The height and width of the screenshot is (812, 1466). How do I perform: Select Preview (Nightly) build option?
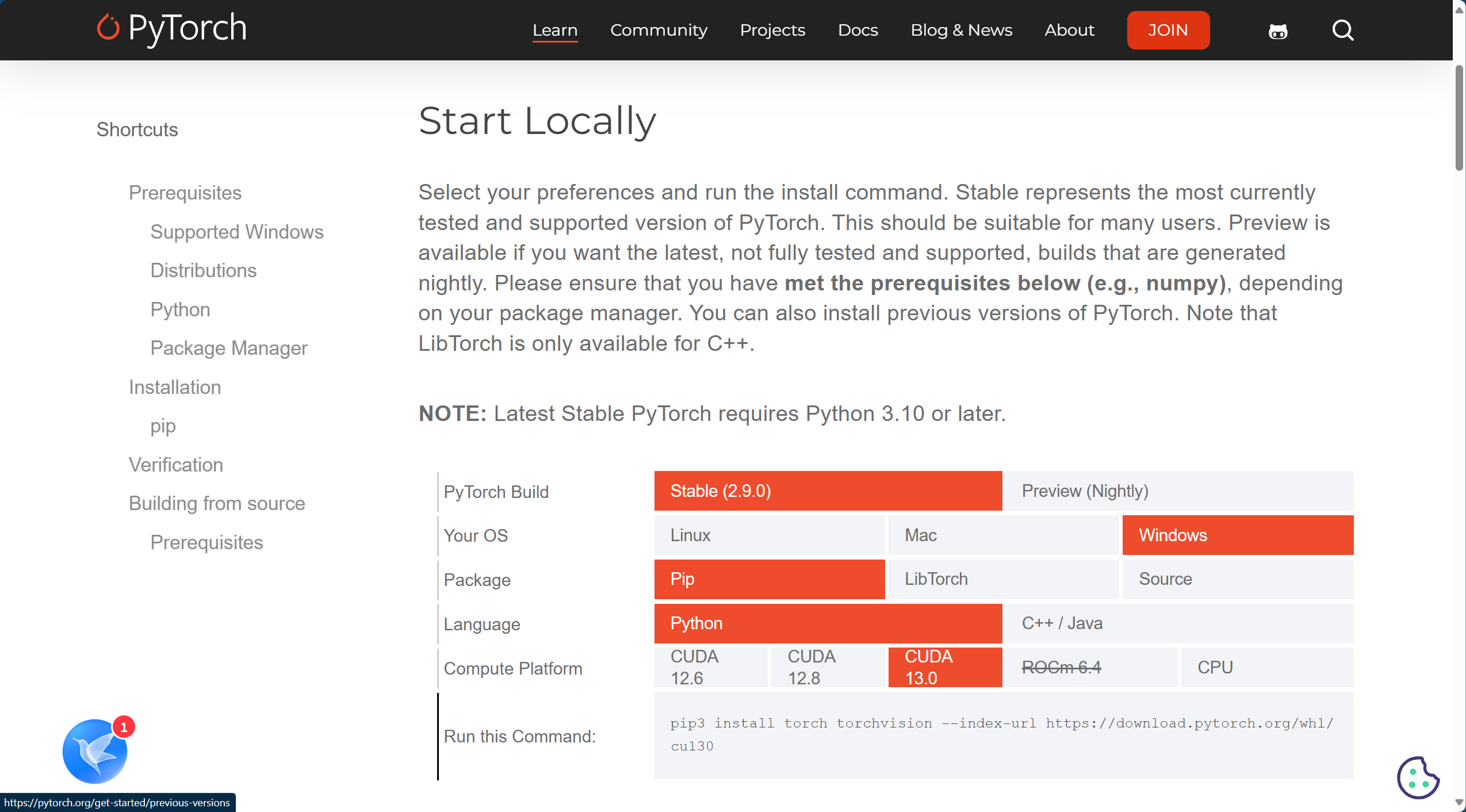1179,491
